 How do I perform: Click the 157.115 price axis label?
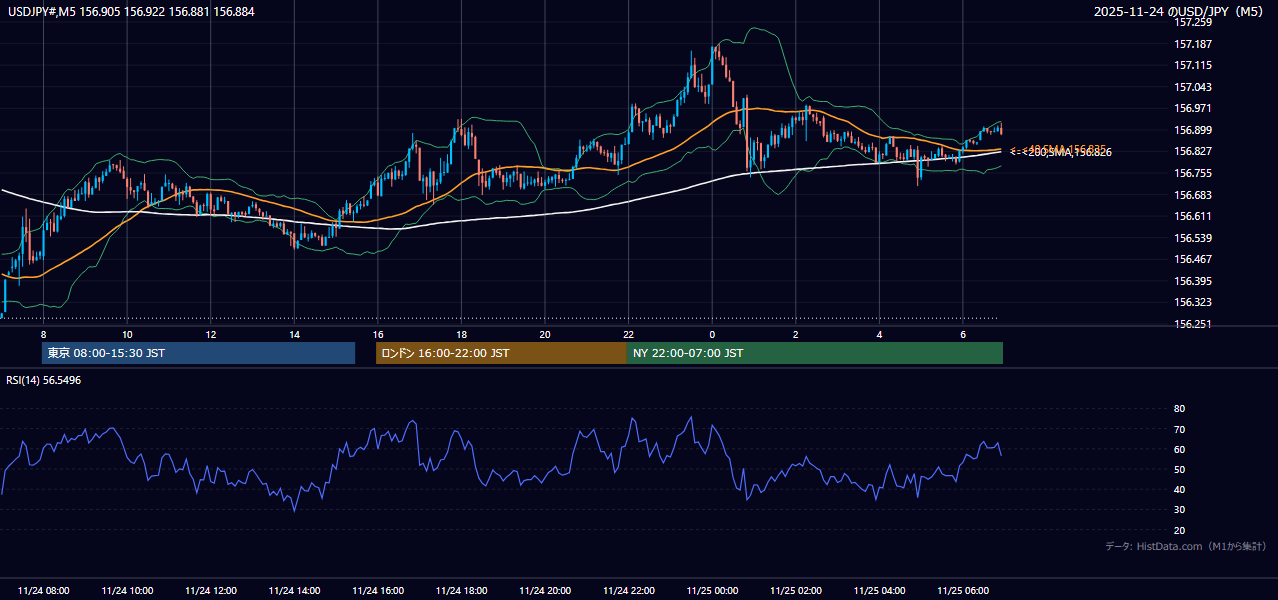pos(1193,65)
